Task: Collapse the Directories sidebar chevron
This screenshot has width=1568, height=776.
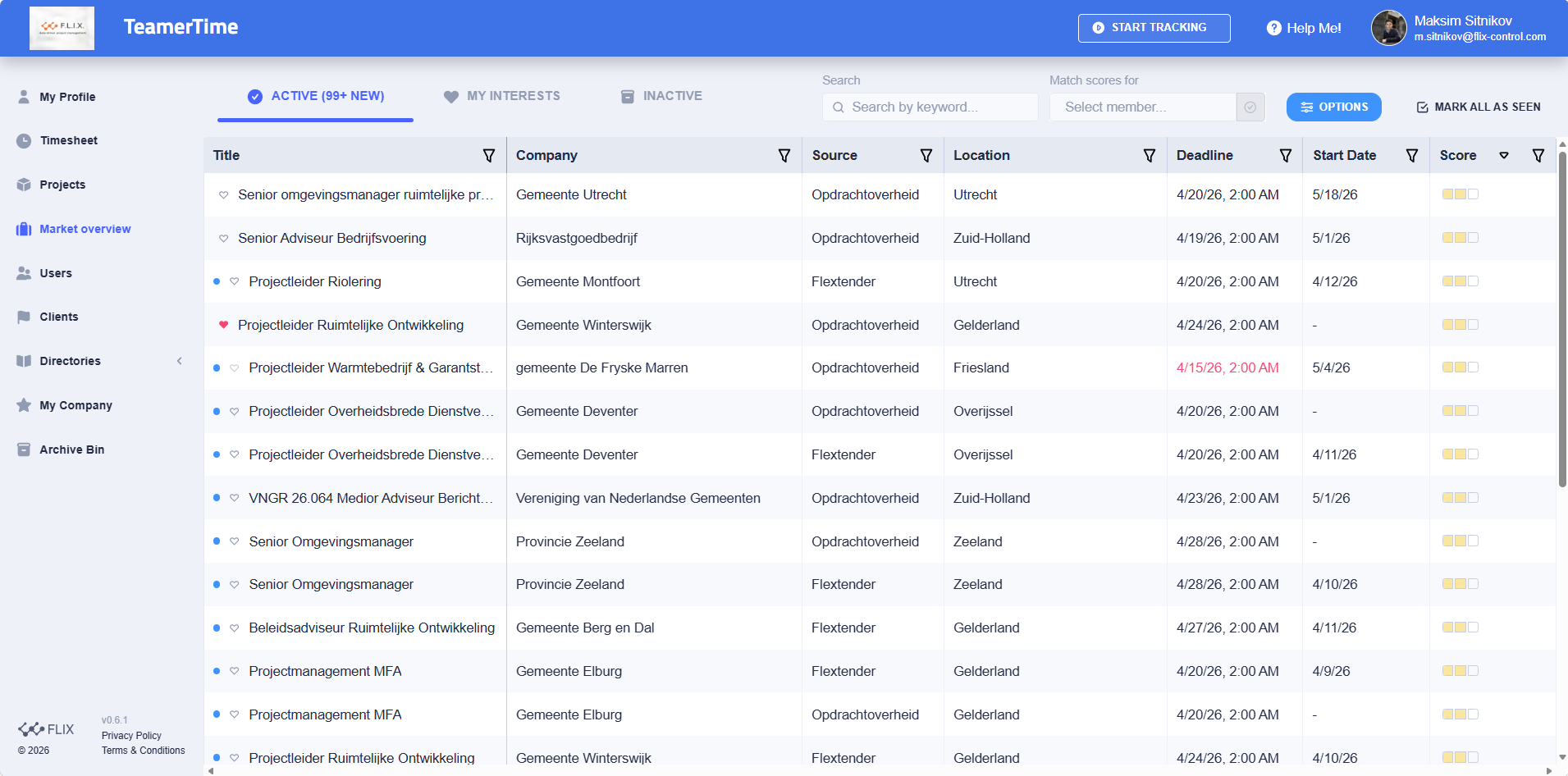Action: click(180, 361)
